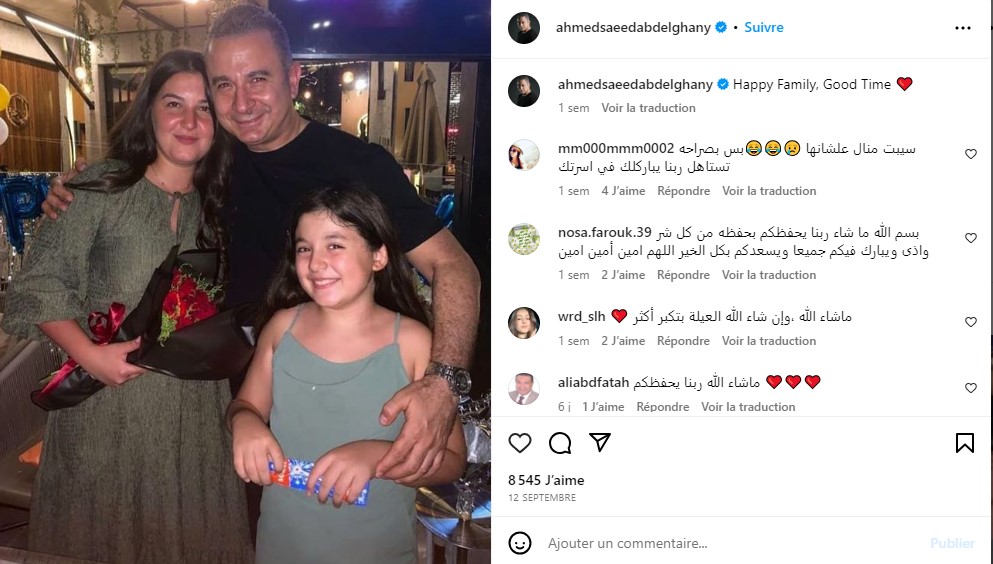Open the comment bubble icon
993x564 pixels.
click(560, 442)
